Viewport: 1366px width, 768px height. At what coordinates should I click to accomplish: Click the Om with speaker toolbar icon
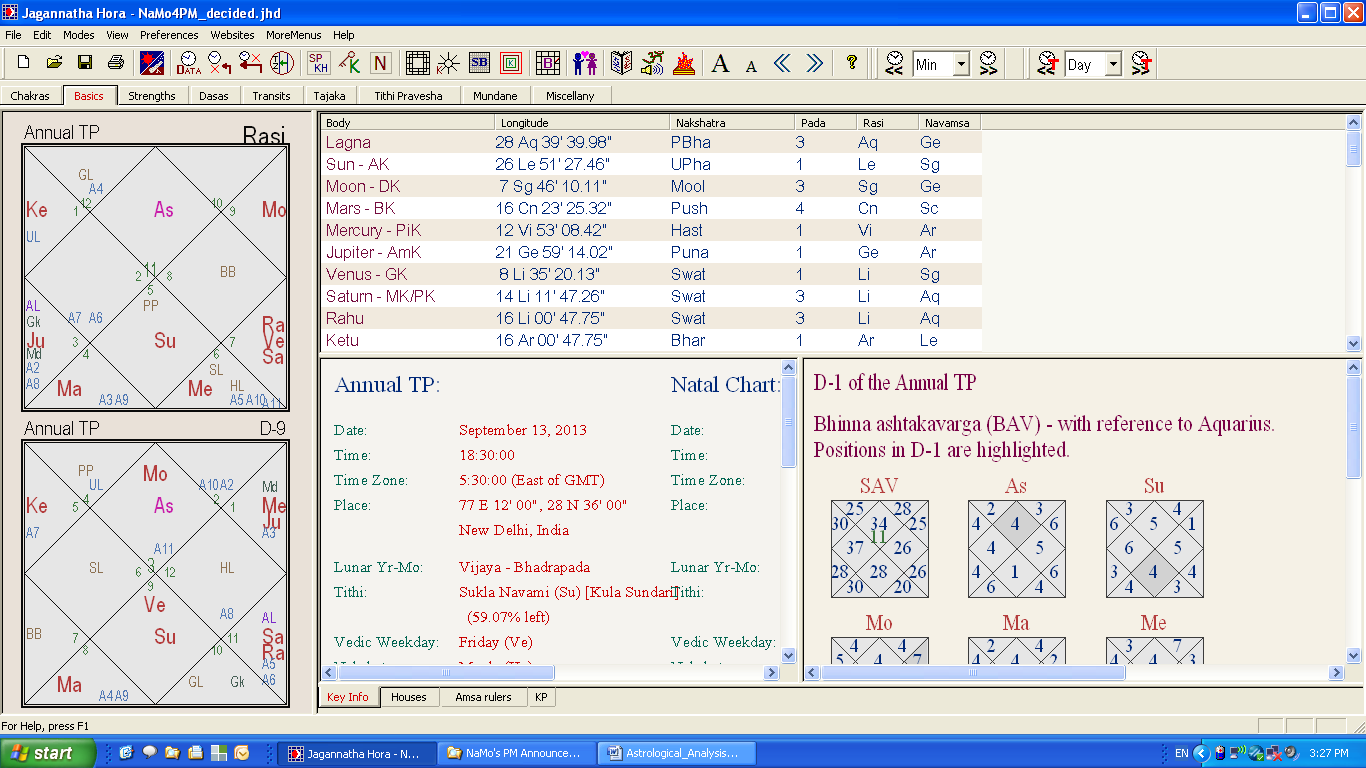pyautogui.click(x=653, y=63)
